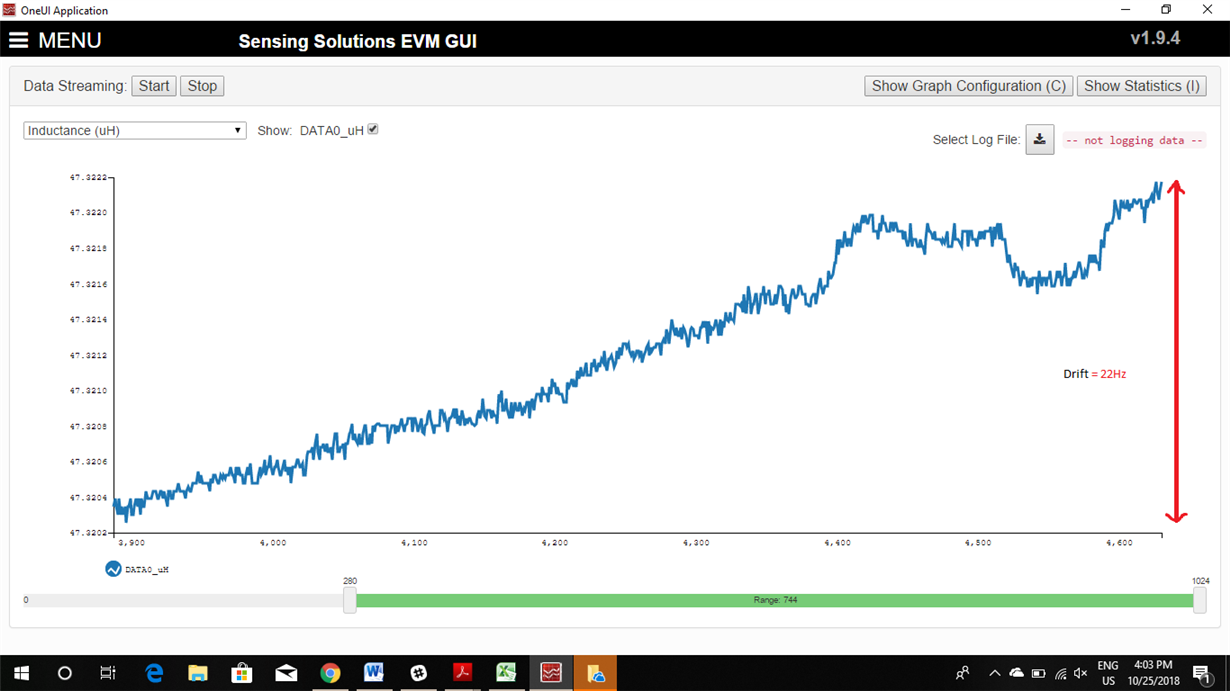Open File Explorer from taskbar
Image resolution: width=1230 pixels, height=691 pixels.
(198, 673)
